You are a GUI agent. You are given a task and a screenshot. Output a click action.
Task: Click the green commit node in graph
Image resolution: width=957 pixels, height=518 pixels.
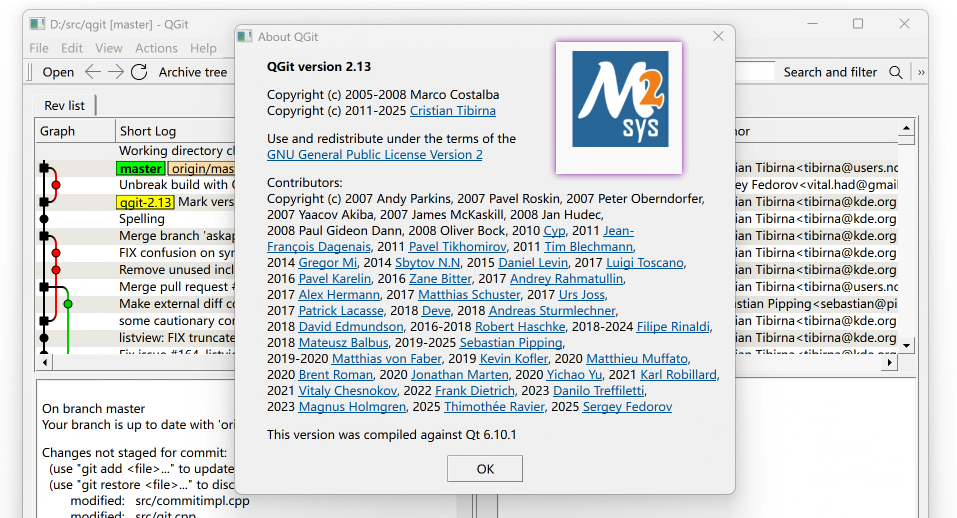click(68, 304)
